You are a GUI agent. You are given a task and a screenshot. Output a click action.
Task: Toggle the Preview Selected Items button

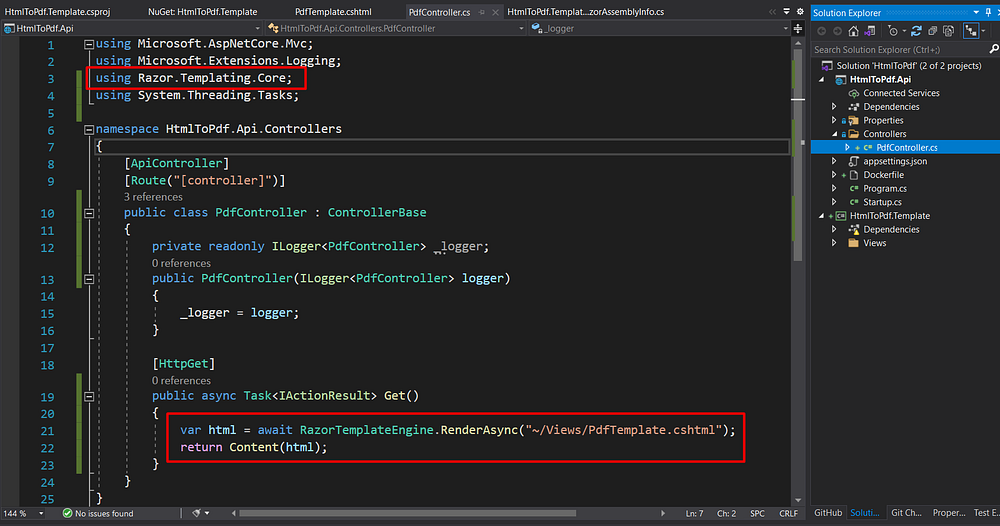(973, 31)
